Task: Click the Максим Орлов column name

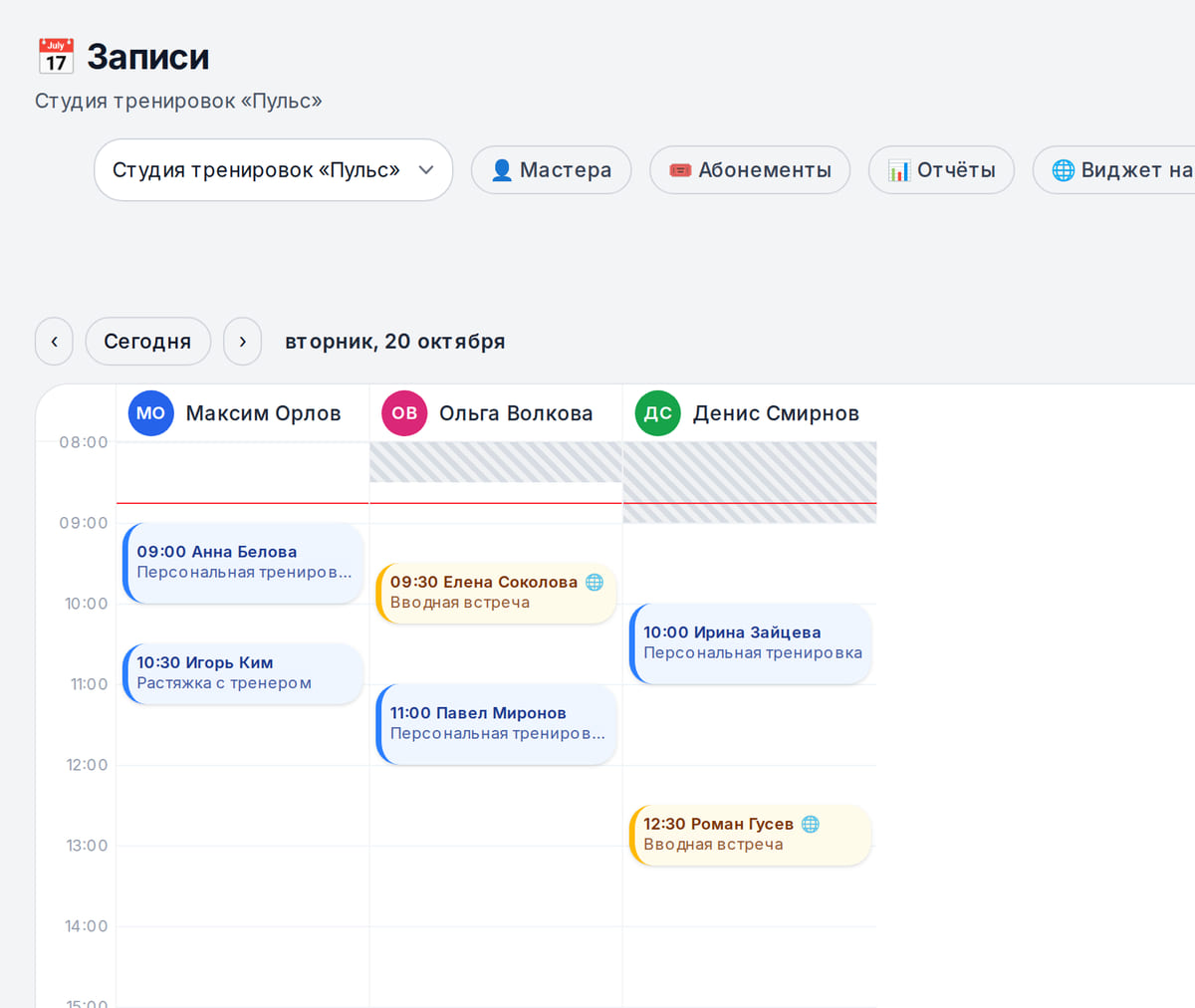Action: (263, 413)
